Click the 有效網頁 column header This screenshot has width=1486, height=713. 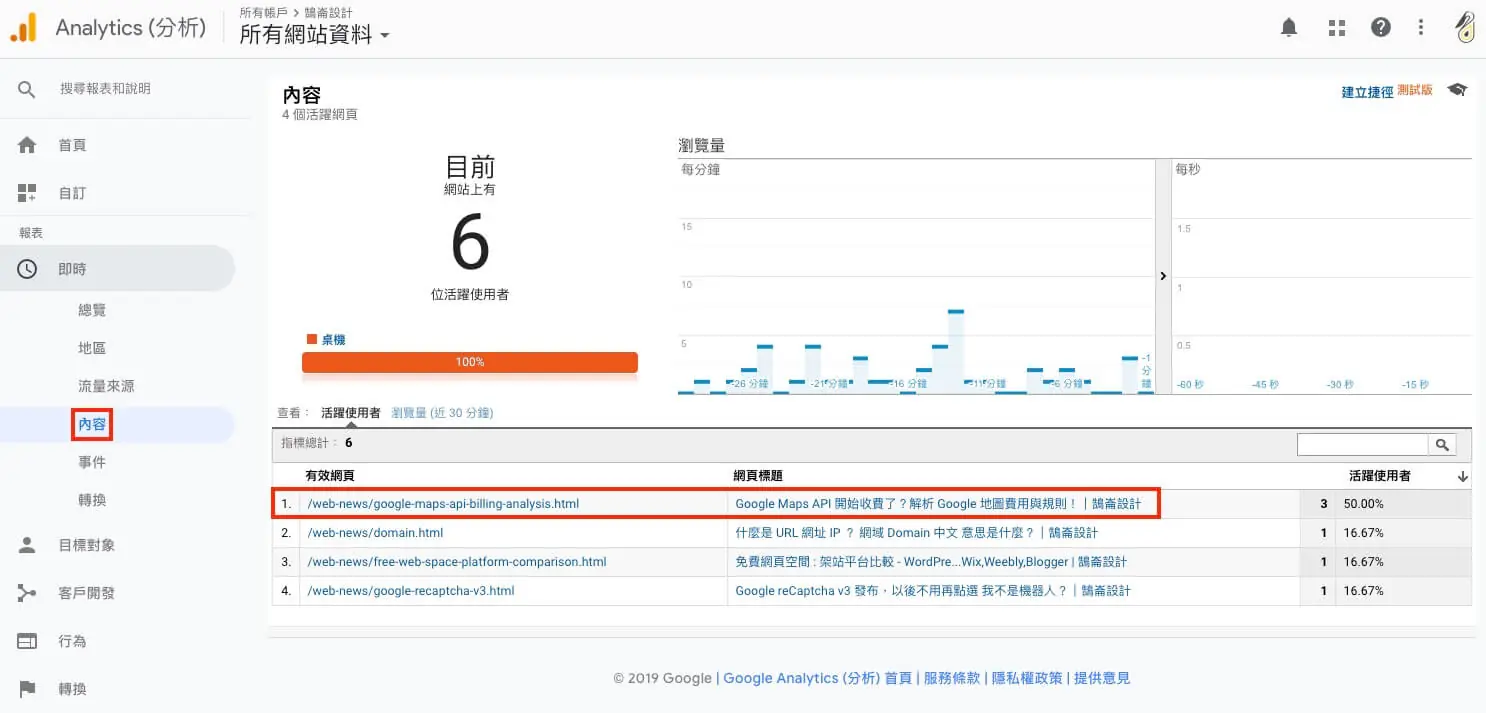[329, 476]
